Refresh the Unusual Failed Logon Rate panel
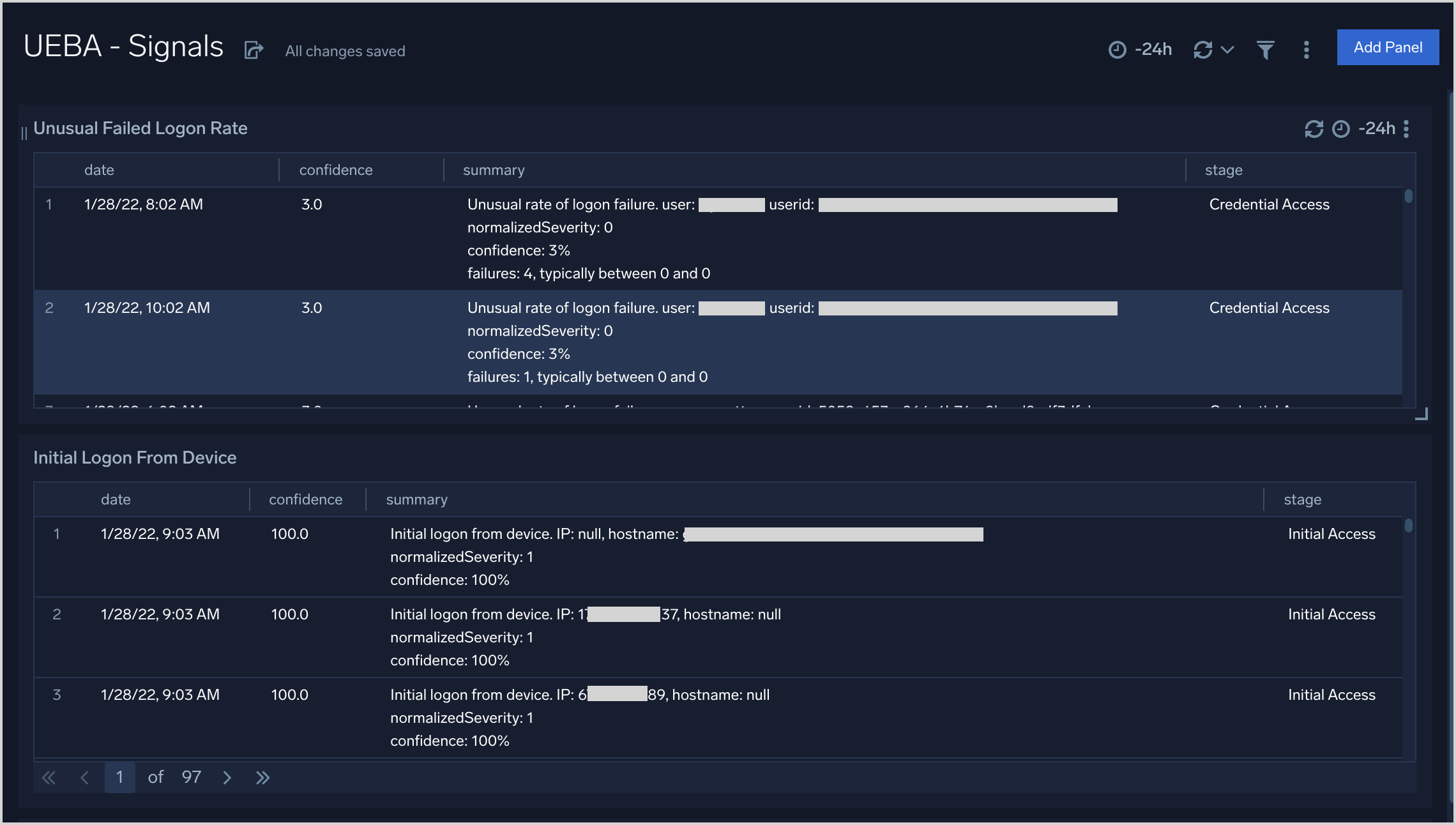1456x825 pixels. coord(1314,129)
